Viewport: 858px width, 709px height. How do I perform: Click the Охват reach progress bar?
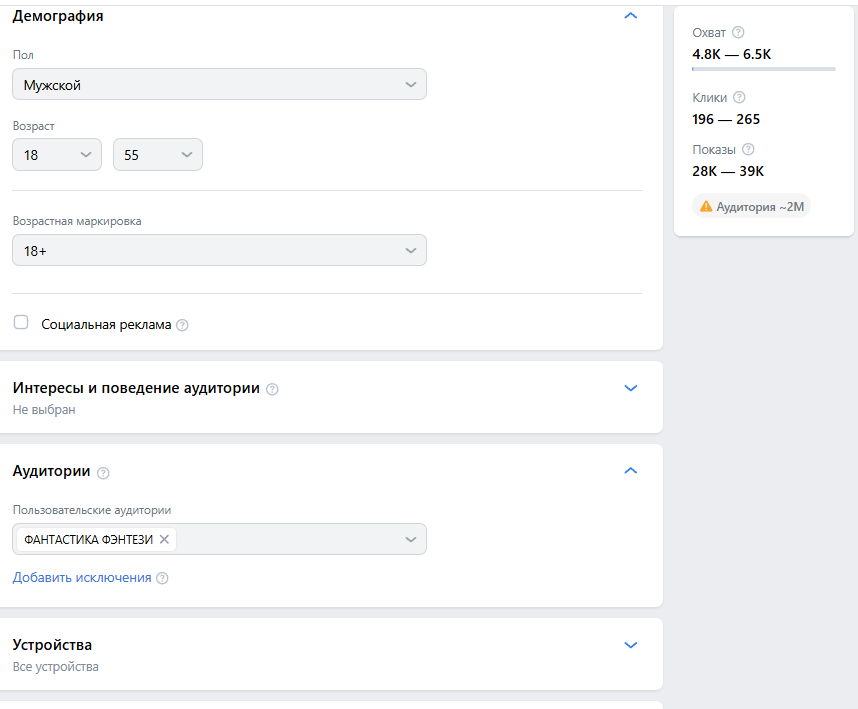(x=764, y=69)
